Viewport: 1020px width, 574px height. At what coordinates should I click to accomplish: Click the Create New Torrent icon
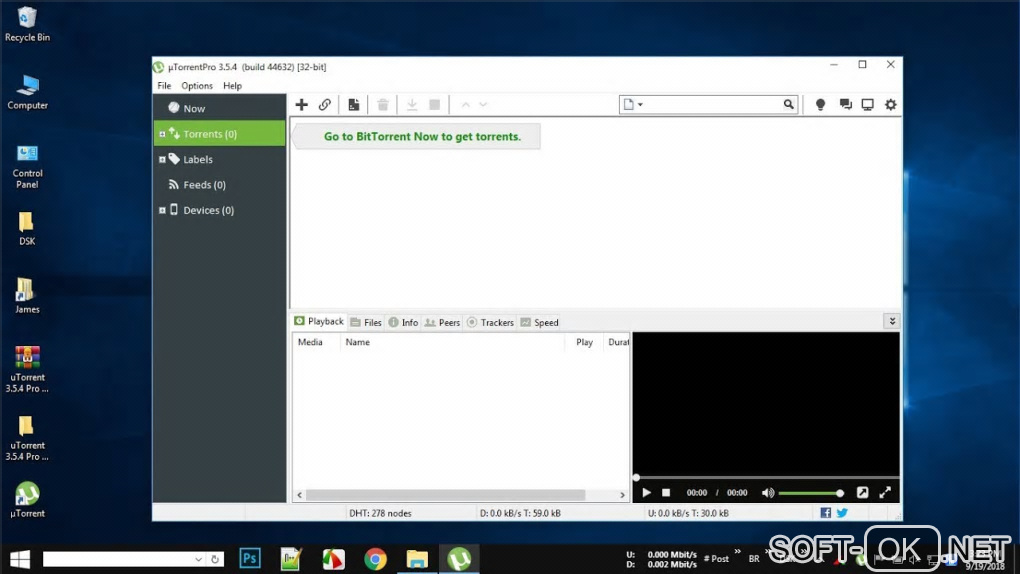tap(353, 104)
